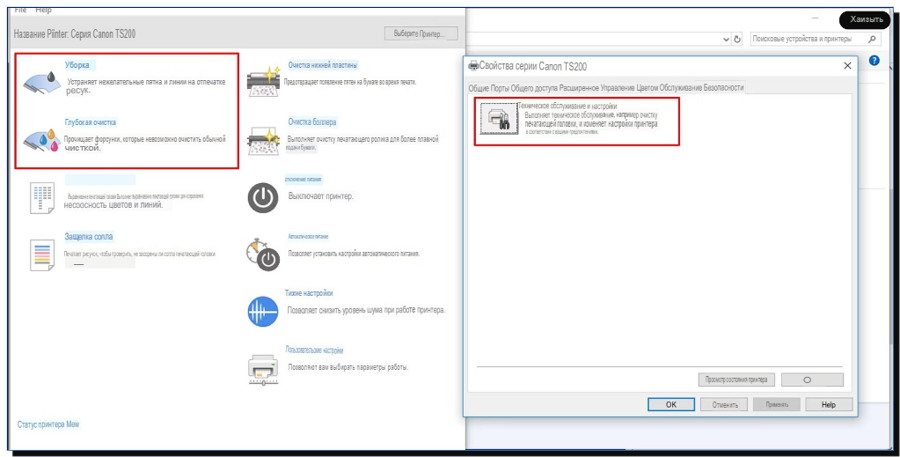Click the quiet settings blue waveform icon
Screen dimensions: 900x457
262,312
